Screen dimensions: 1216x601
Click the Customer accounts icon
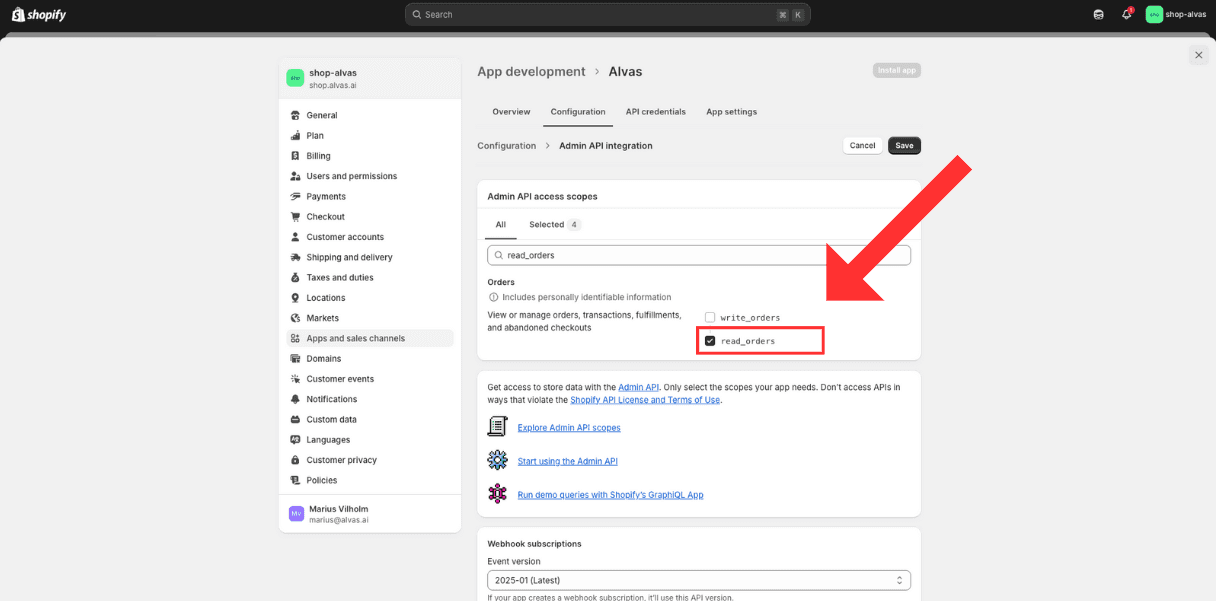pos(295,237)
